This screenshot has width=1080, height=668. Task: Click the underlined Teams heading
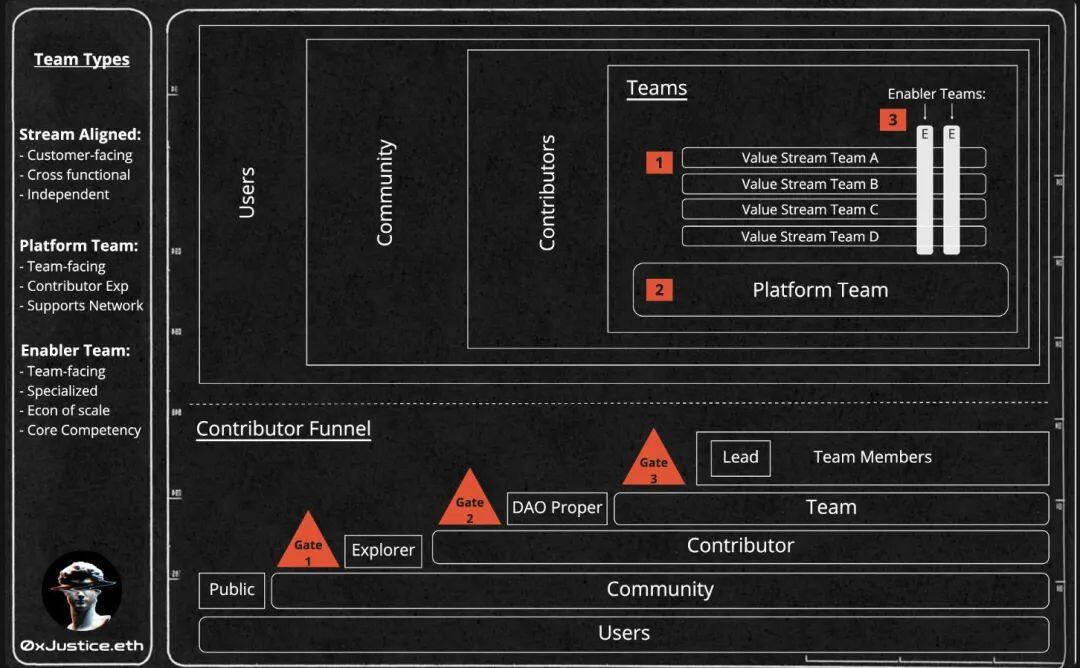click(x=656, y=88)
